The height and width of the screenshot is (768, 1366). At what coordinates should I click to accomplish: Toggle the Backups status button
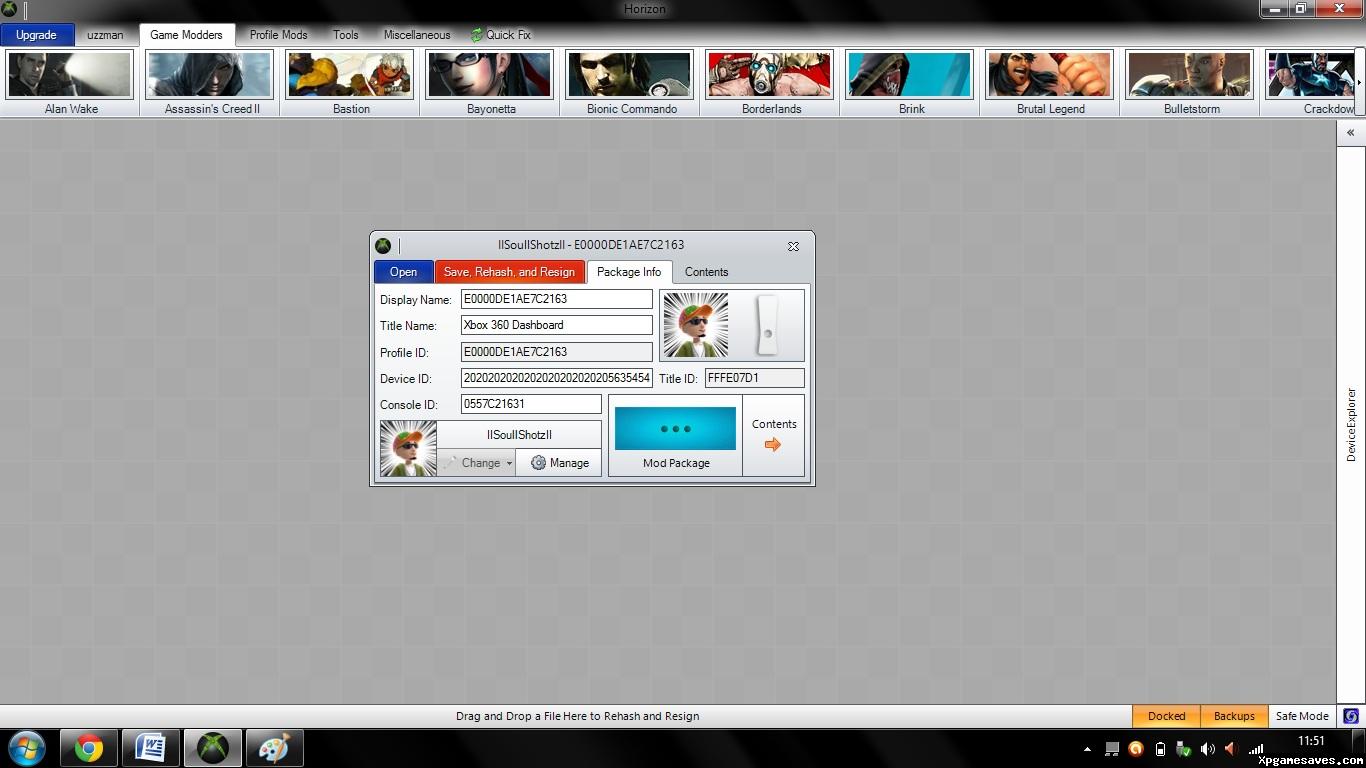[x=1234, y=716]
